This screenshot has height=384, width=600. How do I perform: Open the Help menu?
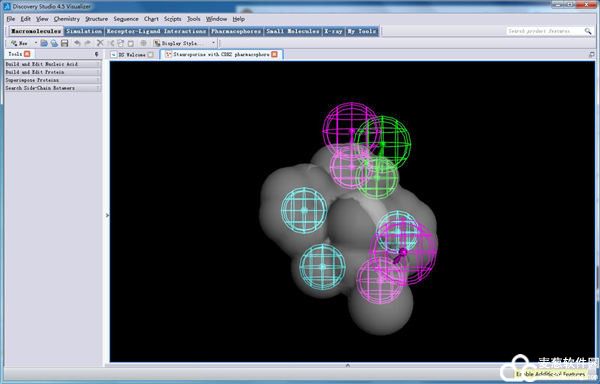[238, 19]
